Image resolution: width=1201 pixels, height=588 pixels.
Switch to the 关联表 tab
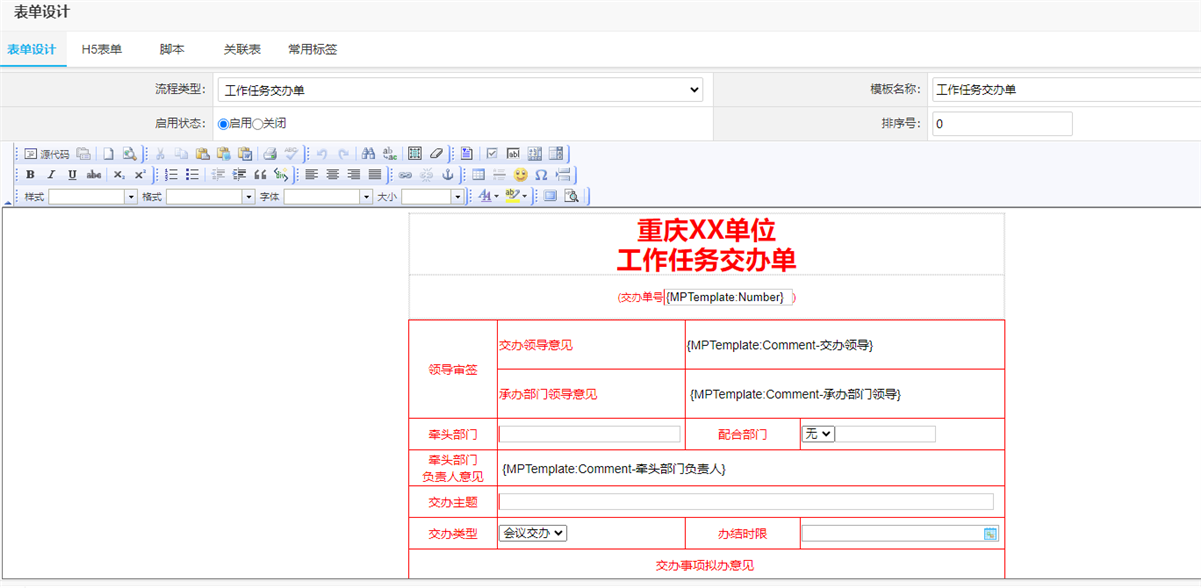[242, 49]
